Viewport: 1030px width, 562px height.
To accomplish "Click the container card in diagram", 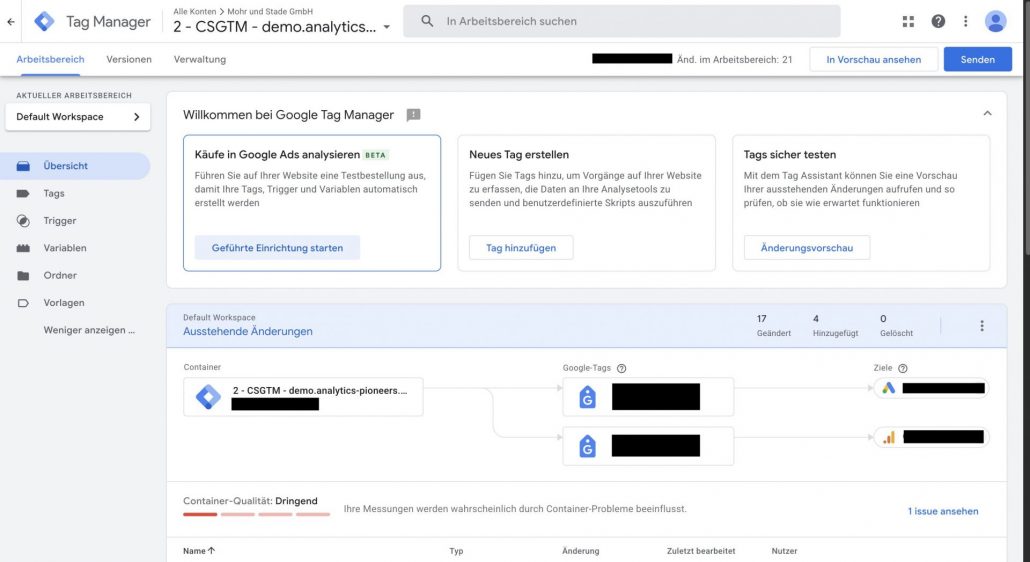I will (303, 397).
